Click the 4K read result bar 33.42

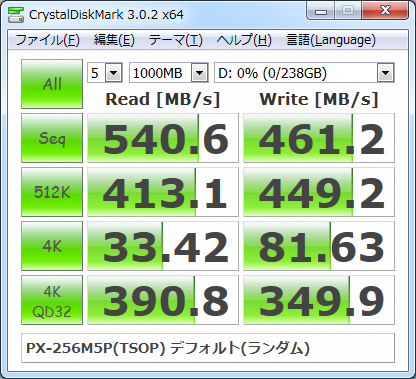coord(163,246)
